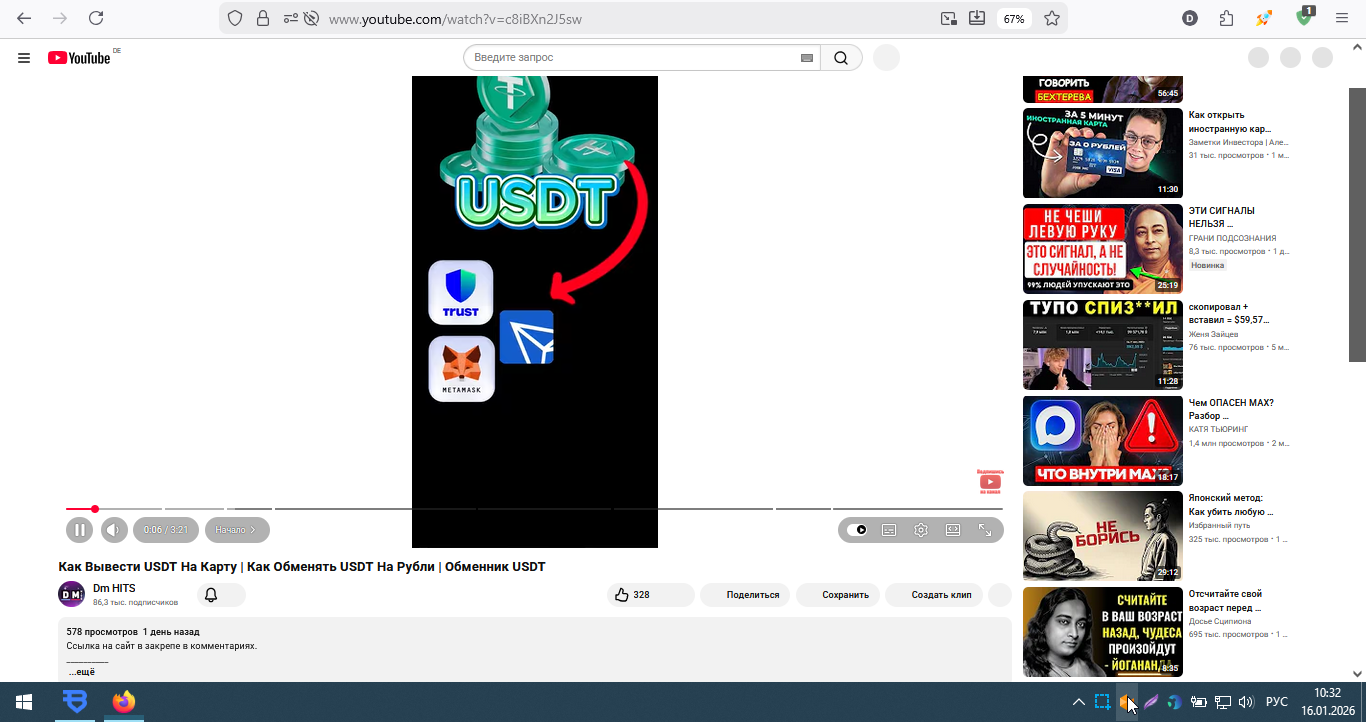Screen dimensions: 1366x722
Task: Open the Extensions puzzle icon
Action: 1227,18
